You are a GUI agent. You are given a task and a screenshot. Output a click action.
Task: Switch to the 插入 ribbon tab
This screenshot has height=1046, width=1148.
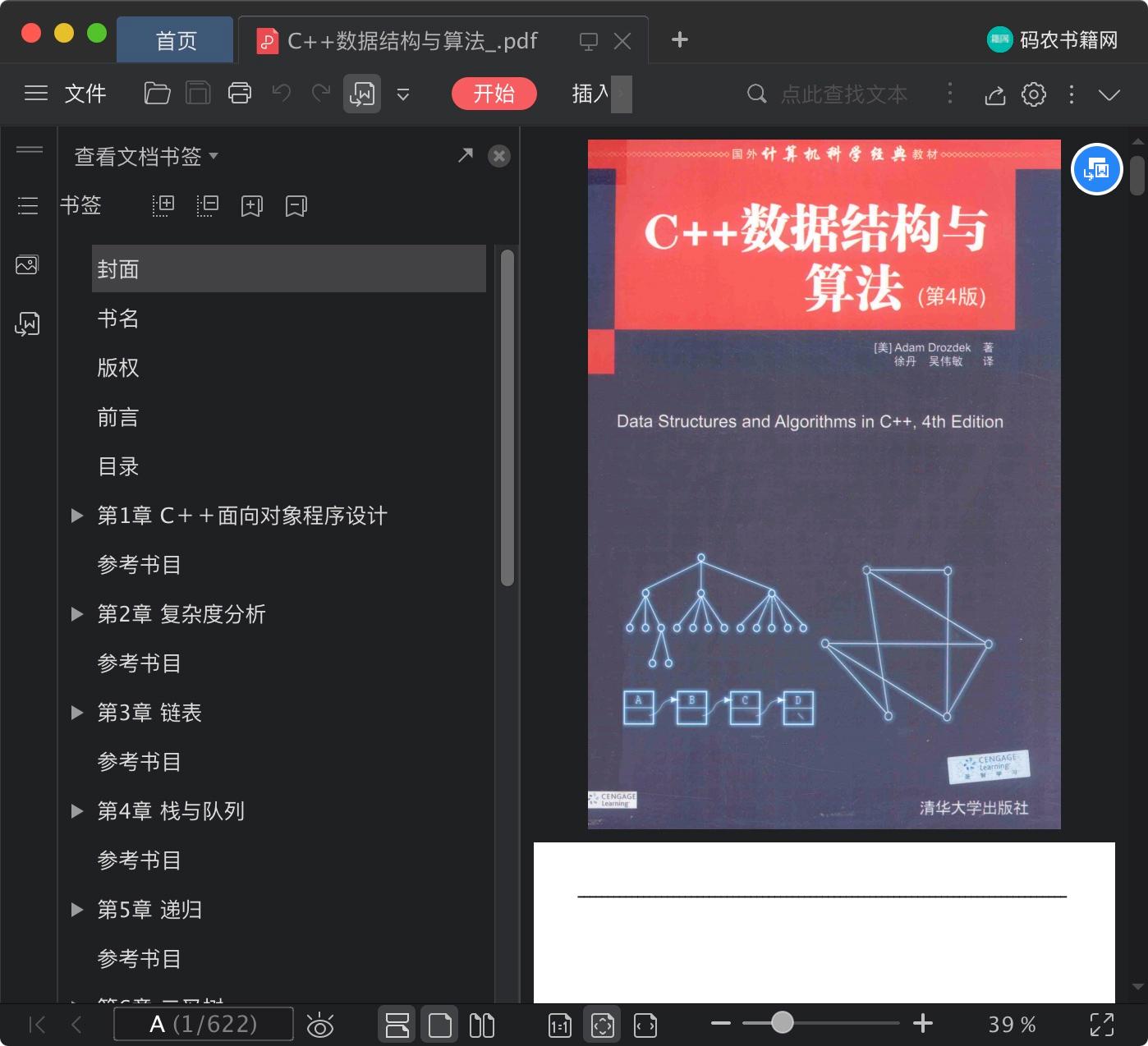[590, 94]
